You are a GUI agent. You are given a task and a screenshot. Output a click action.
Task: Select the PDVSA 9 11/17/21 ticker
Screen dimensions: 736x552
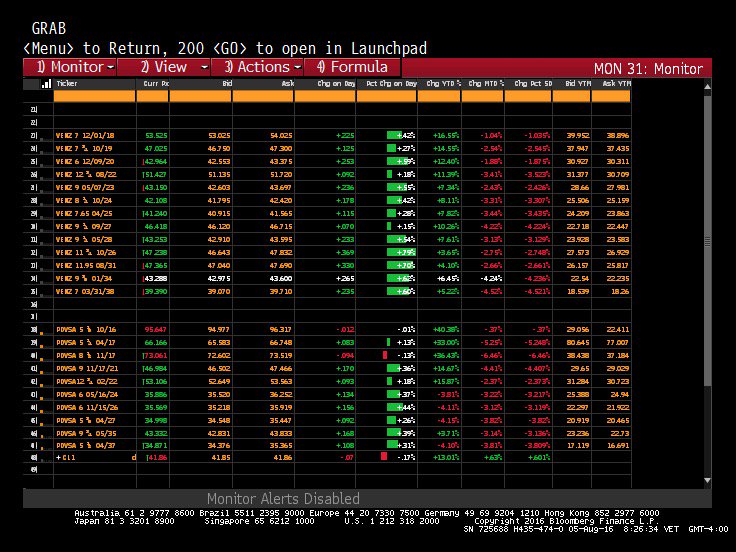click(x=87, y=369)
